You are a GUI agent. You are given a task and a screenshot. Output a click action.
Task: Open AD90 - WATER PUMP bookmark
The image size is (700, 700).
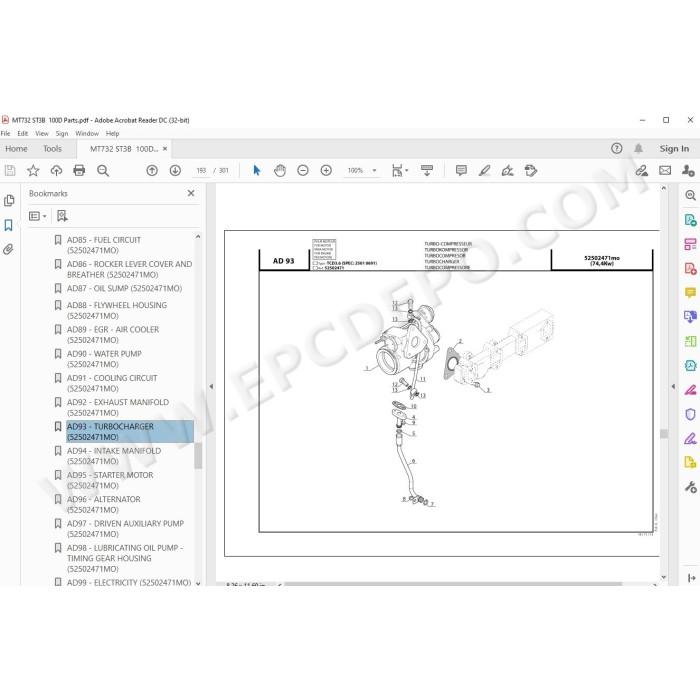coord(104,359)
